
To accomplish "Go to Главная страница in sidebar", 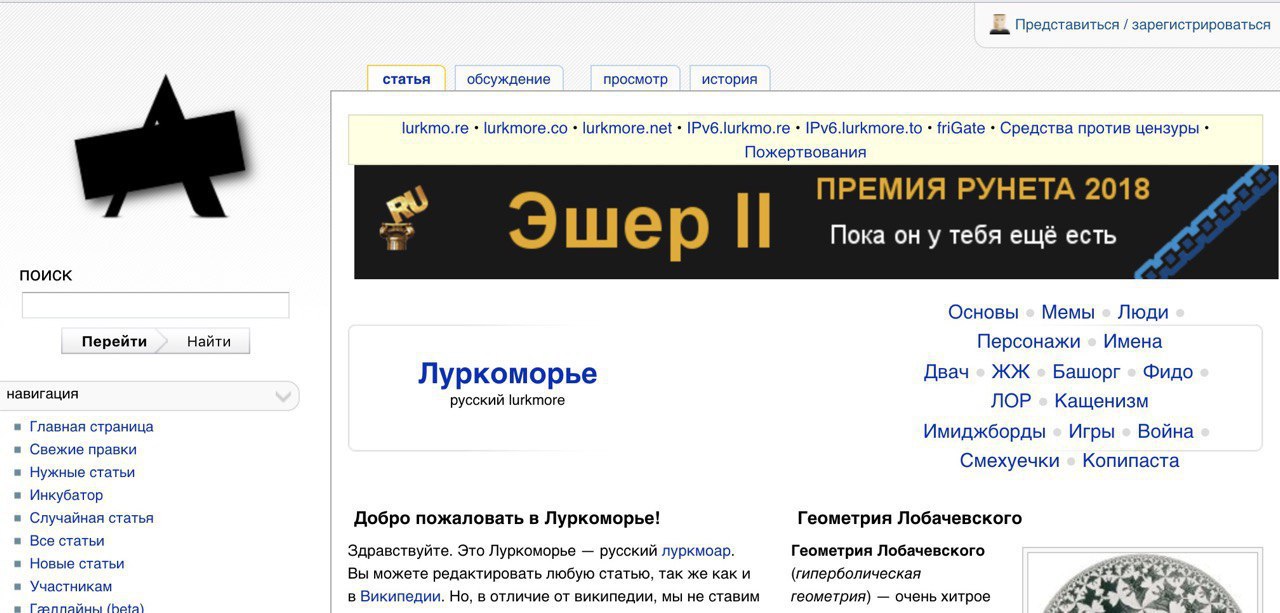I will coord(91,426).
